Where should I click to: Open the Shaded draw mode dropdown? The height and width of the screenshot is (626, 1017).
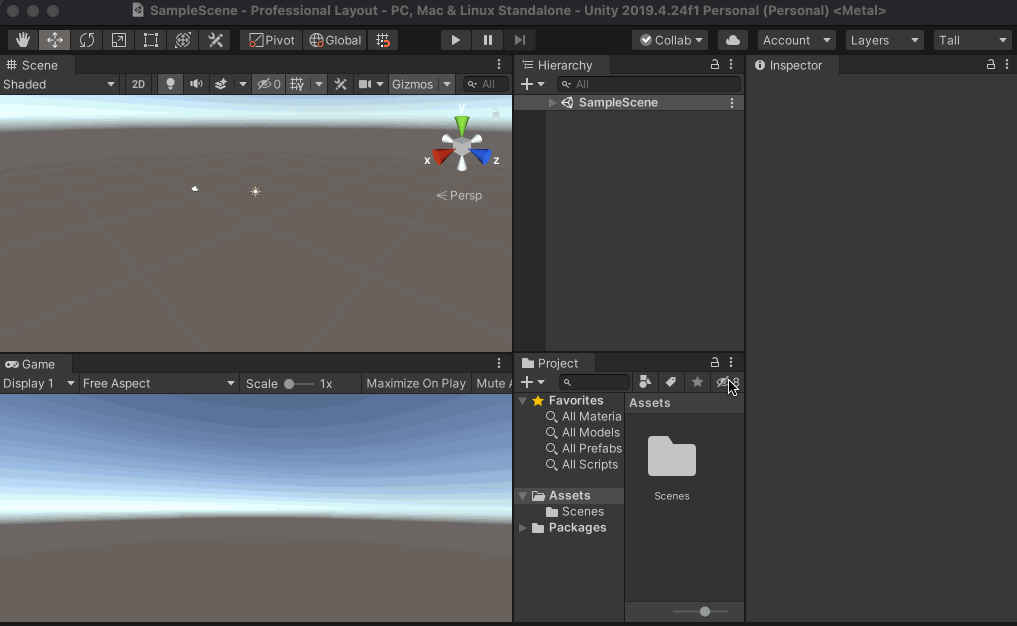tap(58, 84)
